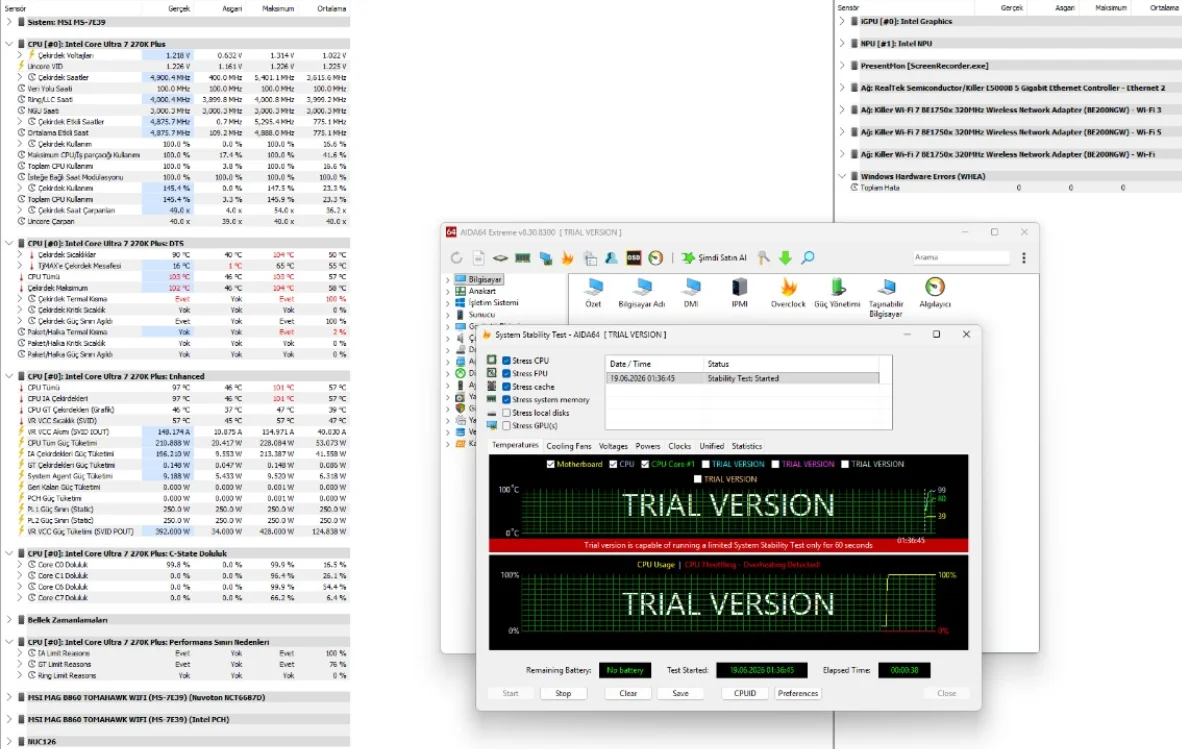Switch to the Unified tab

(x=712, y=446)
